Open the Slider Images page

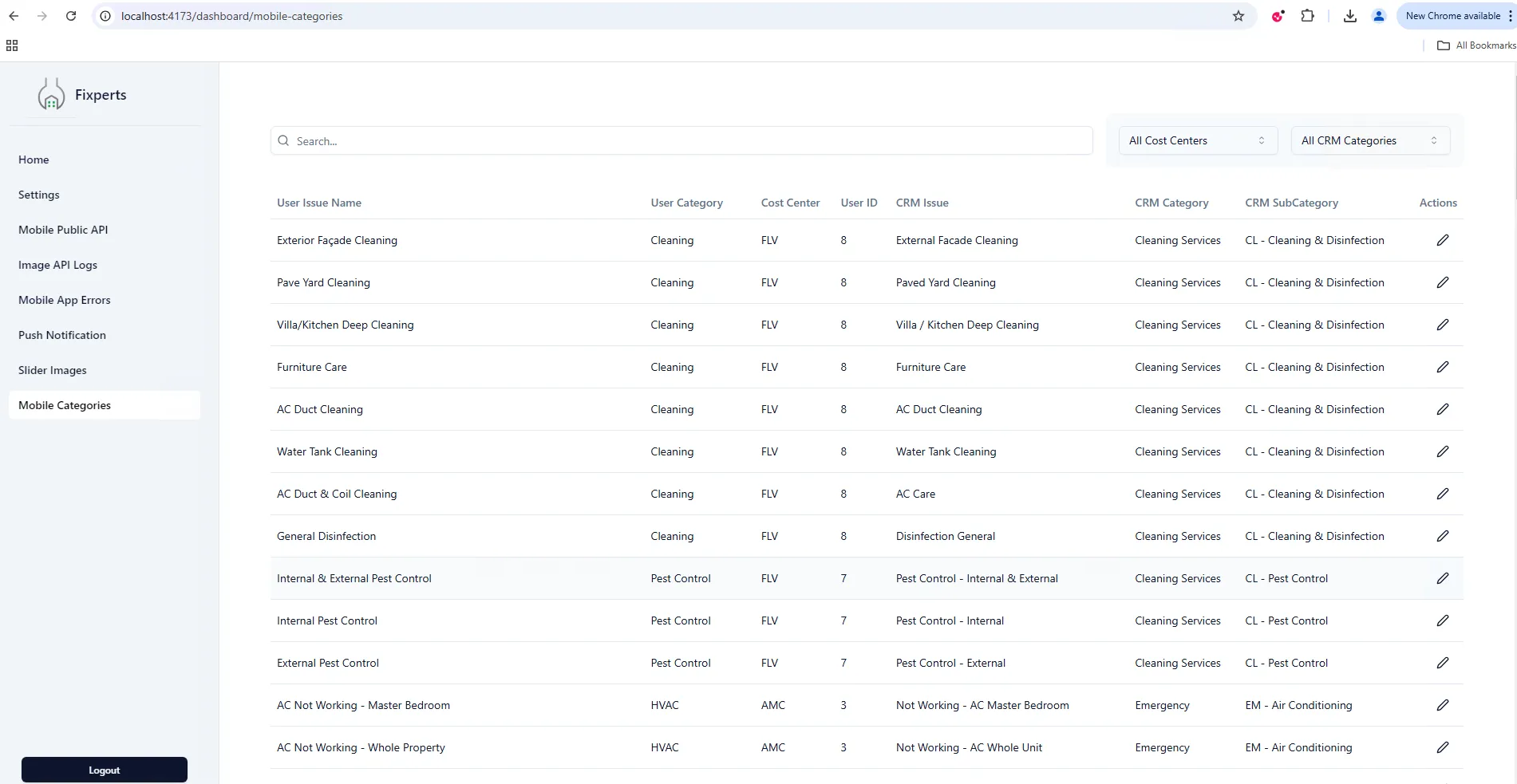(51, 369)
